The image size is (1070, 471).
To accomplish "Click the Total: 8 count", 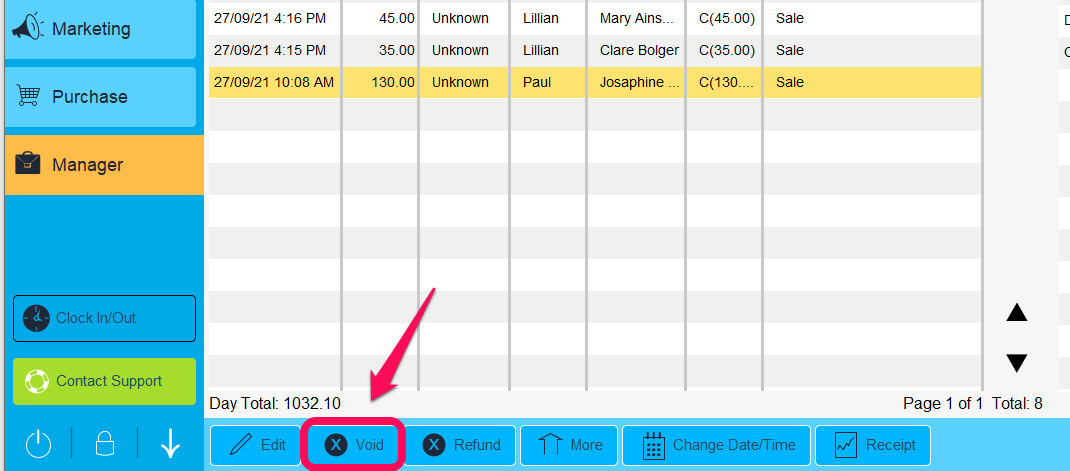I will click(x=1017, y=403).
